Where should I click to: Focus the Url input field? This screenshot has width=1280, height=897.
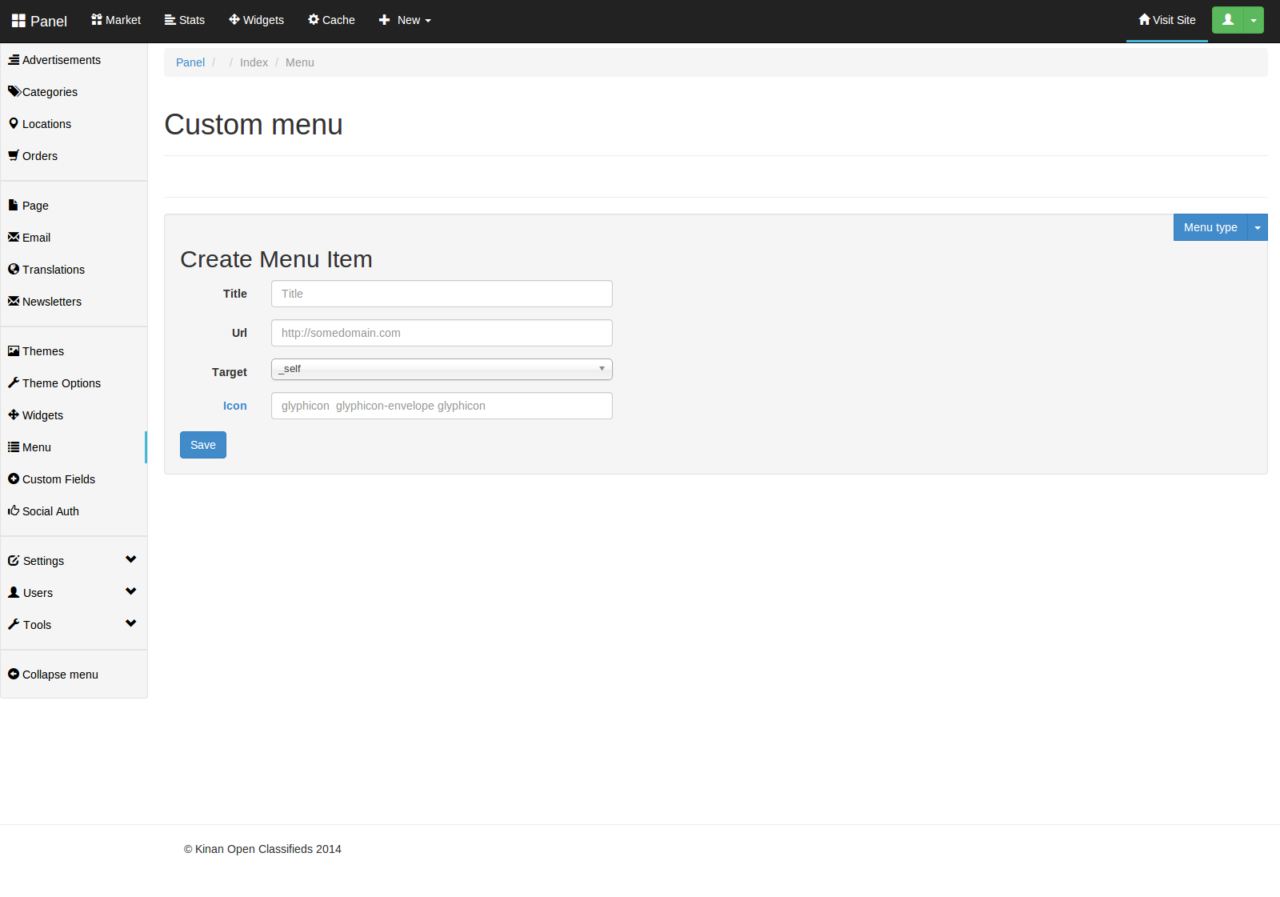pyautogui.click(x=442, y=333)
